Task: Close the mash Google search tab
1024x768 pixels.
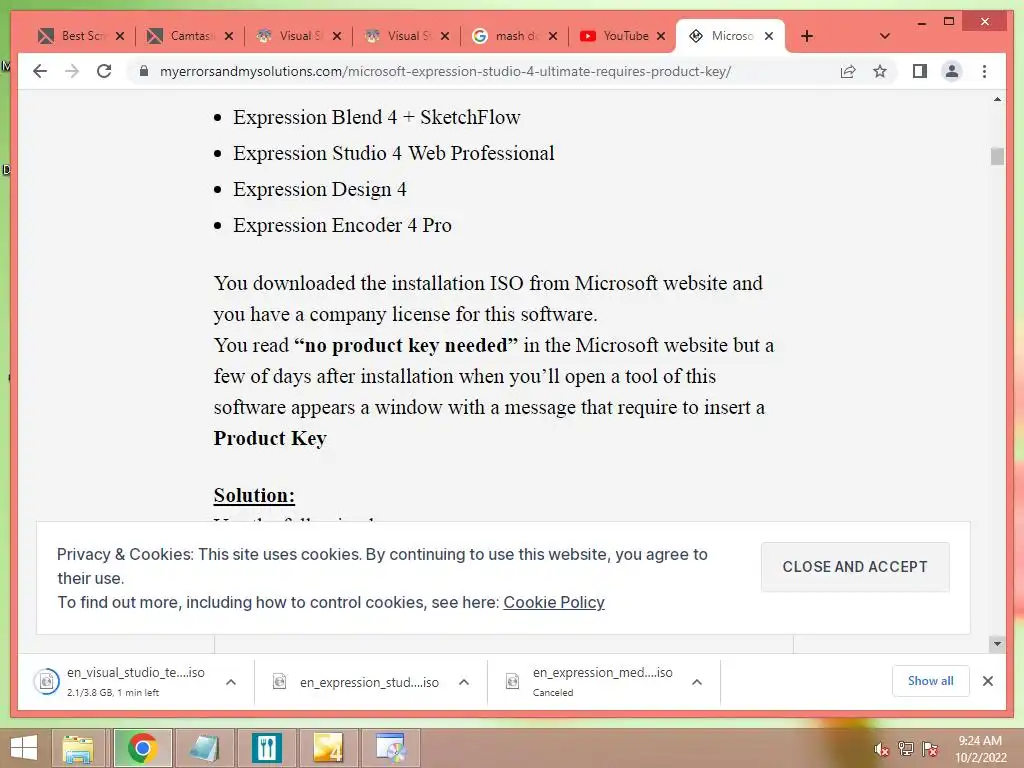Action: tap(552, 36)
